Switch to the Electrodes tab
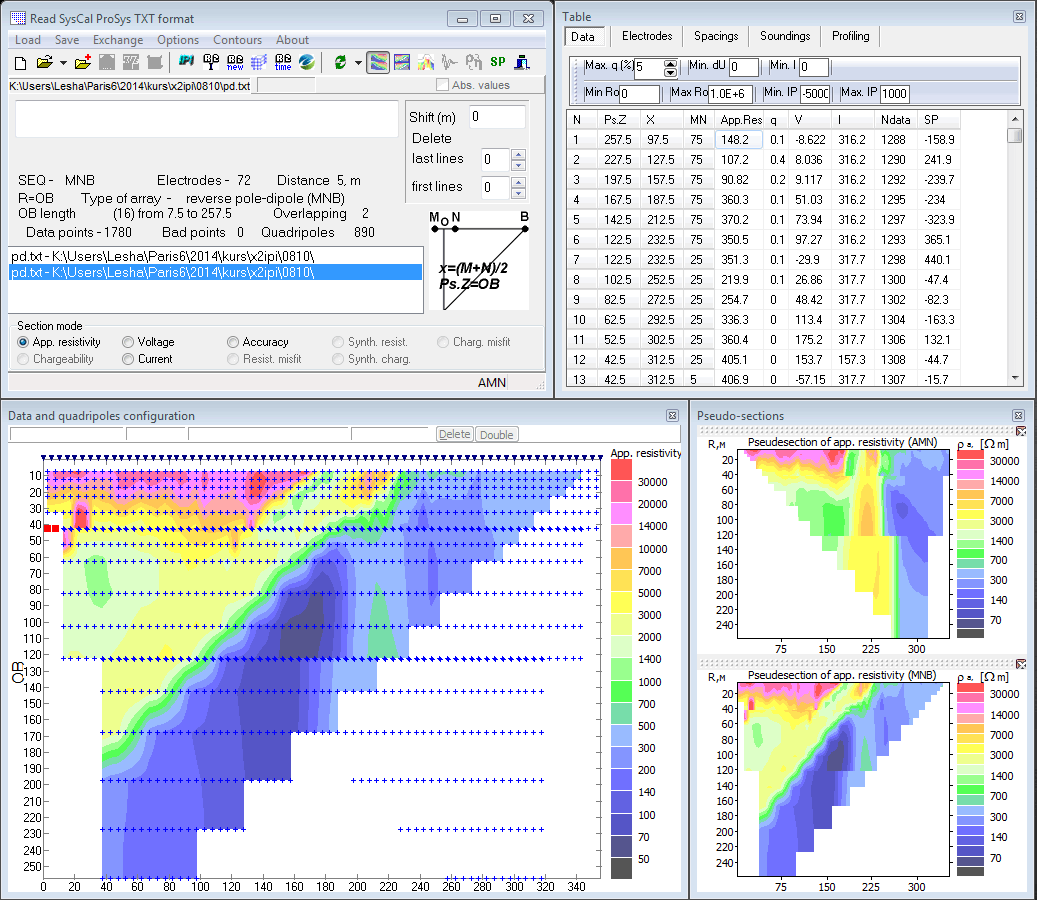This screenshot has width=1037, height=900. tap(647, 36)
